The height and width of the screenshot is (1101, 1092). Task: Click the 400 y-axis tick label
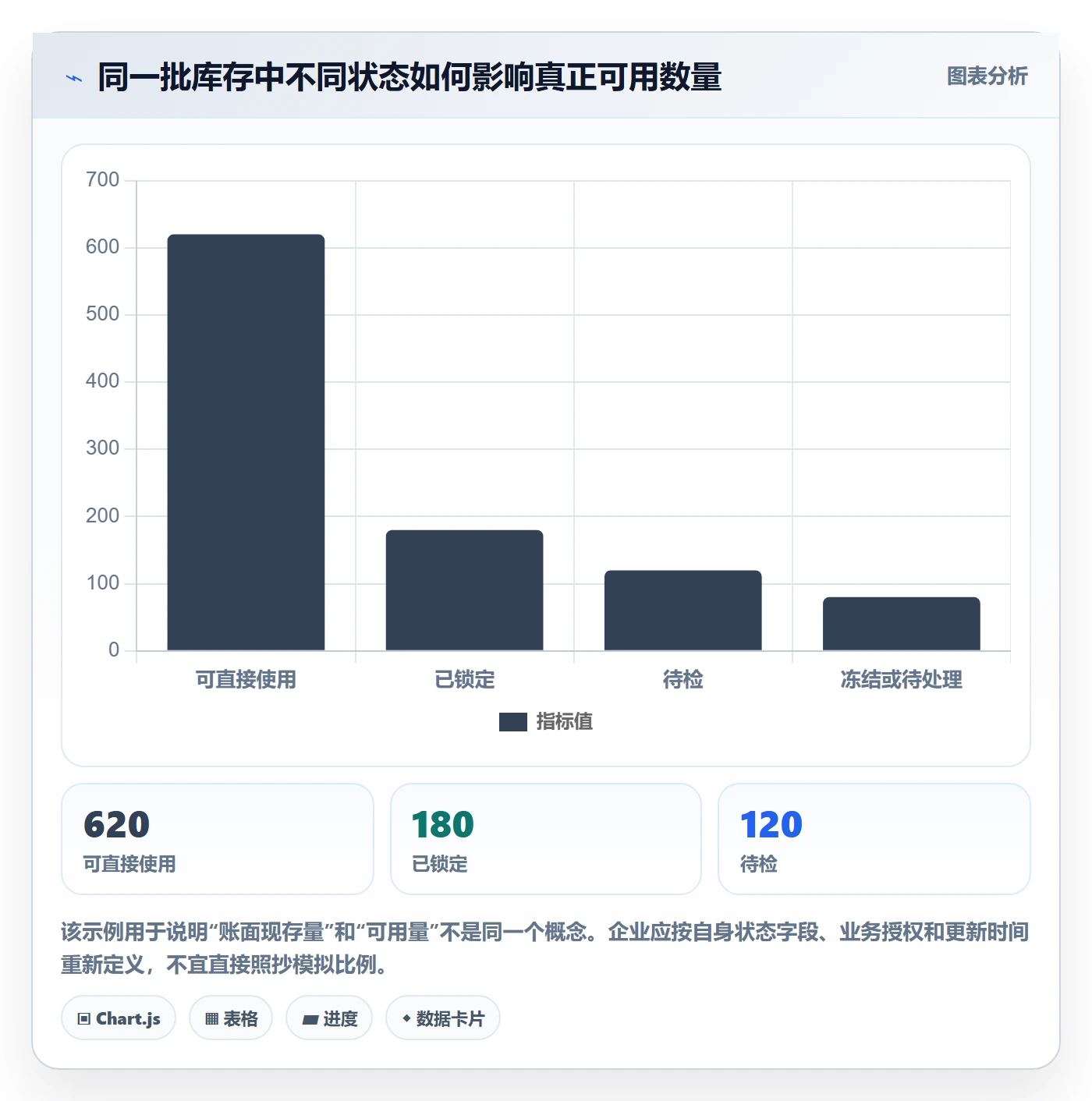coord(103,381)
